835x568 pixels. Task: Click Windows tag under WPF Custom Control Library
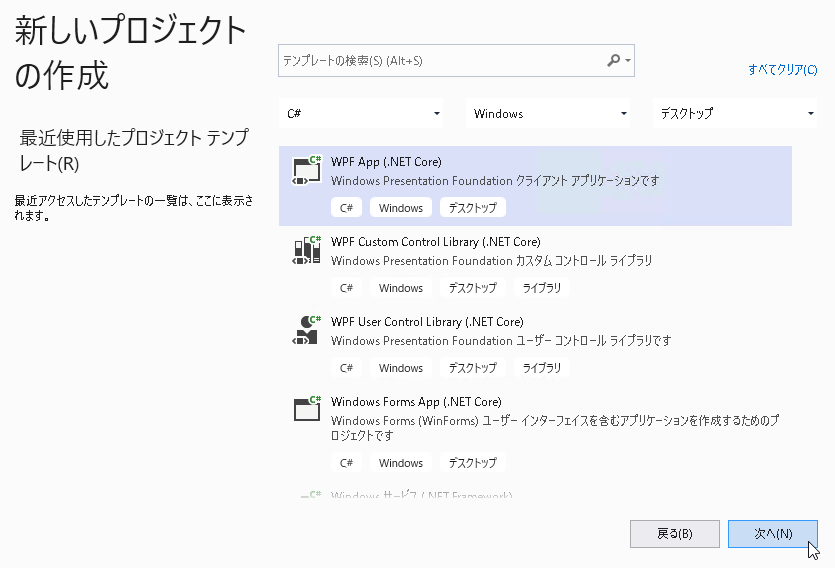click(x=401, y=288)
